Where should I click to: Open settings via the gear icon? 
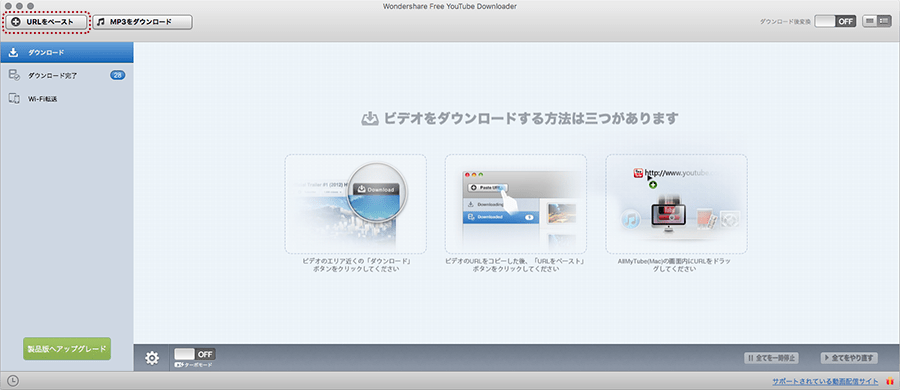tap(152, 358)
